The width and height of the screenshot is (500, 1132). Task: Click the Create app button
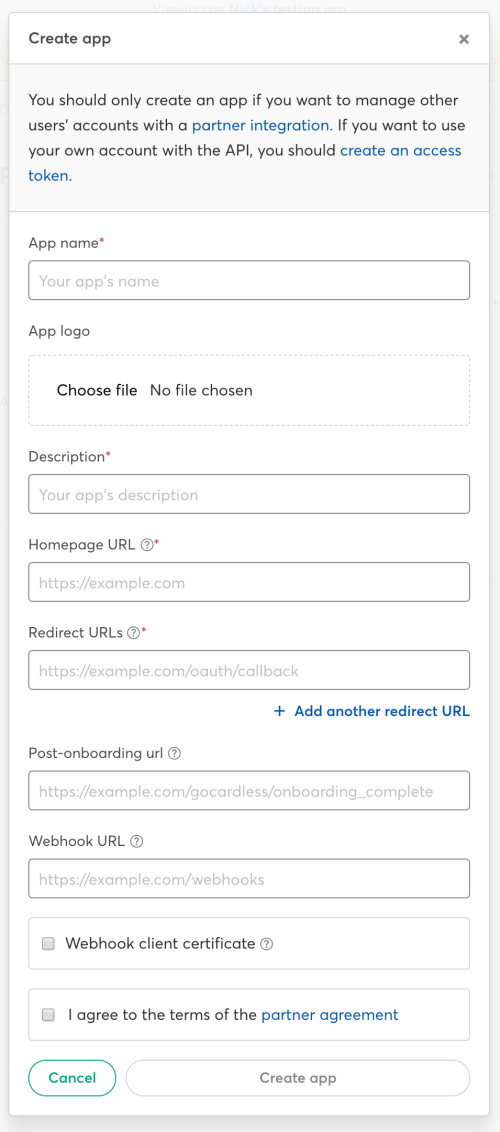point(298,1078)
